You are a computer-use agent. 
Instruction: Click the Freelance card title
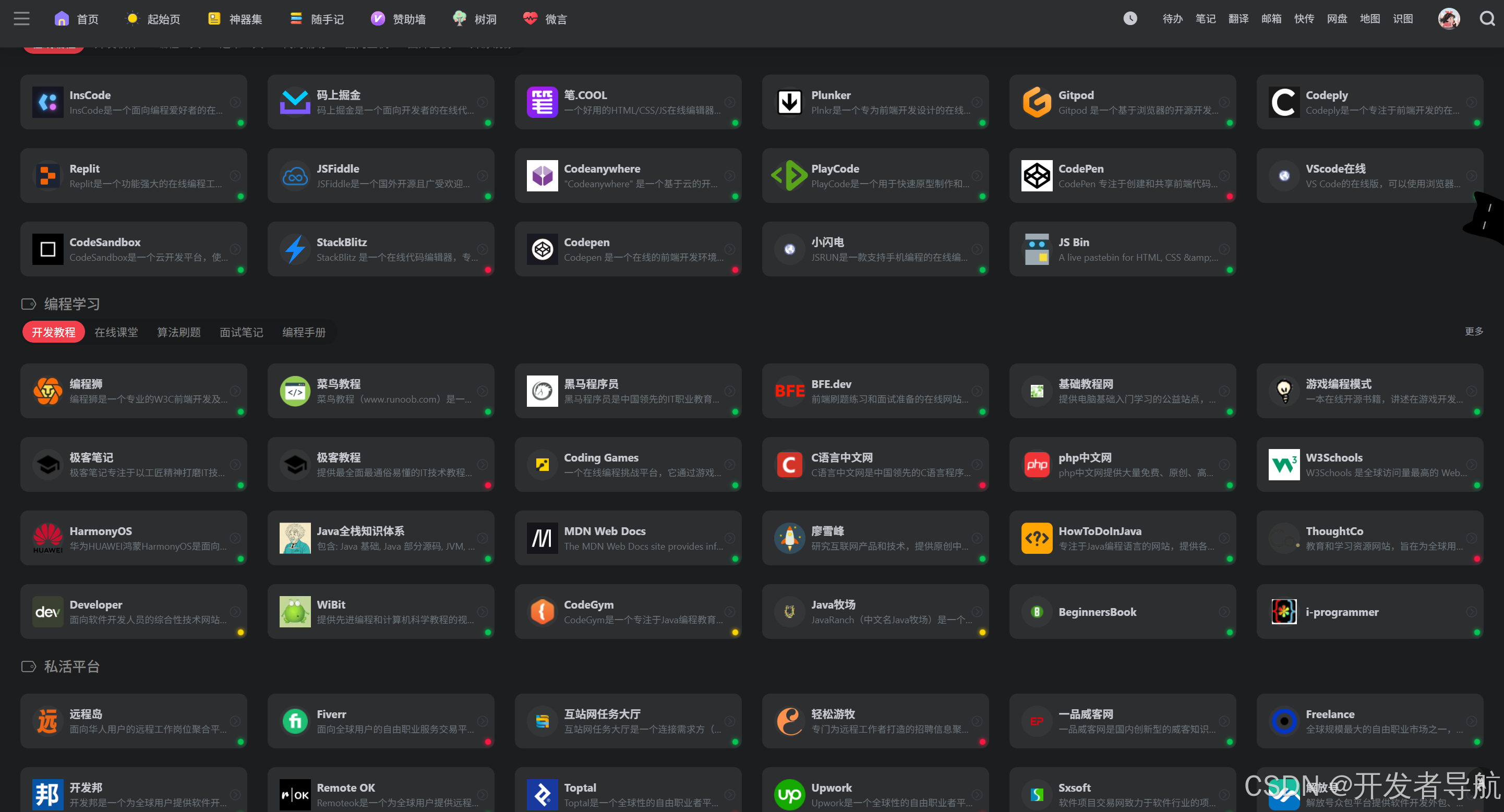[x=1329, y=714]
